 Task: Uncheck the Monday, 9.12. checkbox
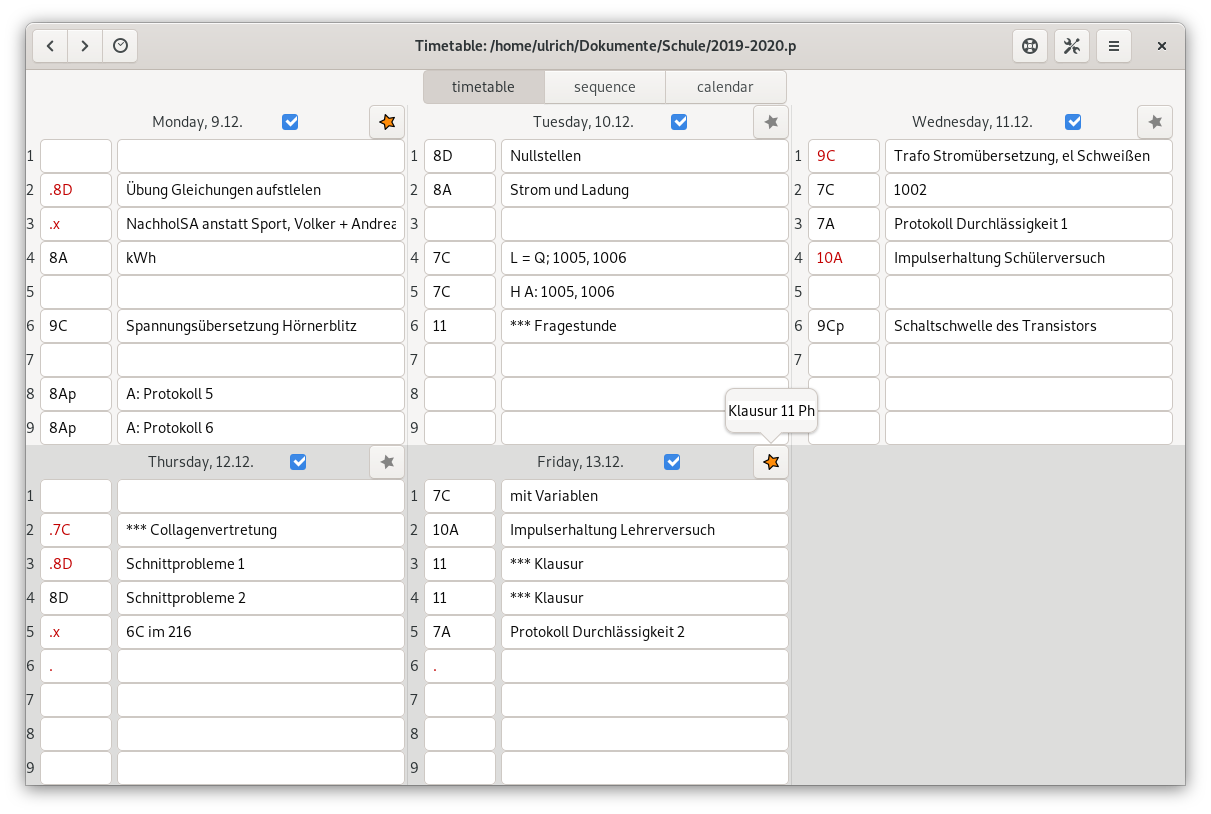click(x=290, y=122)
